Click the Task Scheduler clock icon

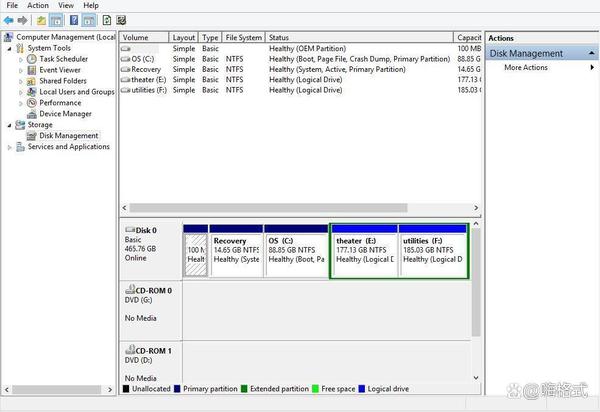point(32,59)
